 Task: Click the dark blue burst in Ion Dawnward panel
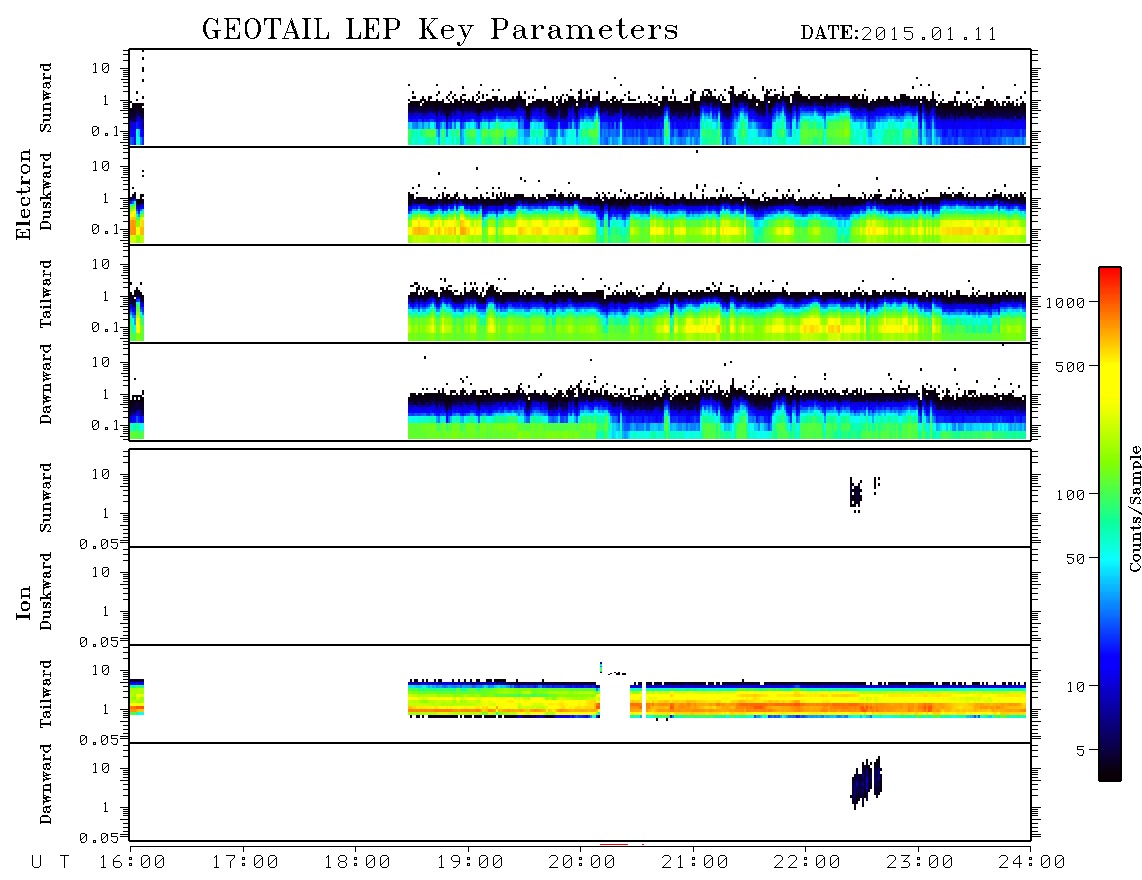coord(866,782)
